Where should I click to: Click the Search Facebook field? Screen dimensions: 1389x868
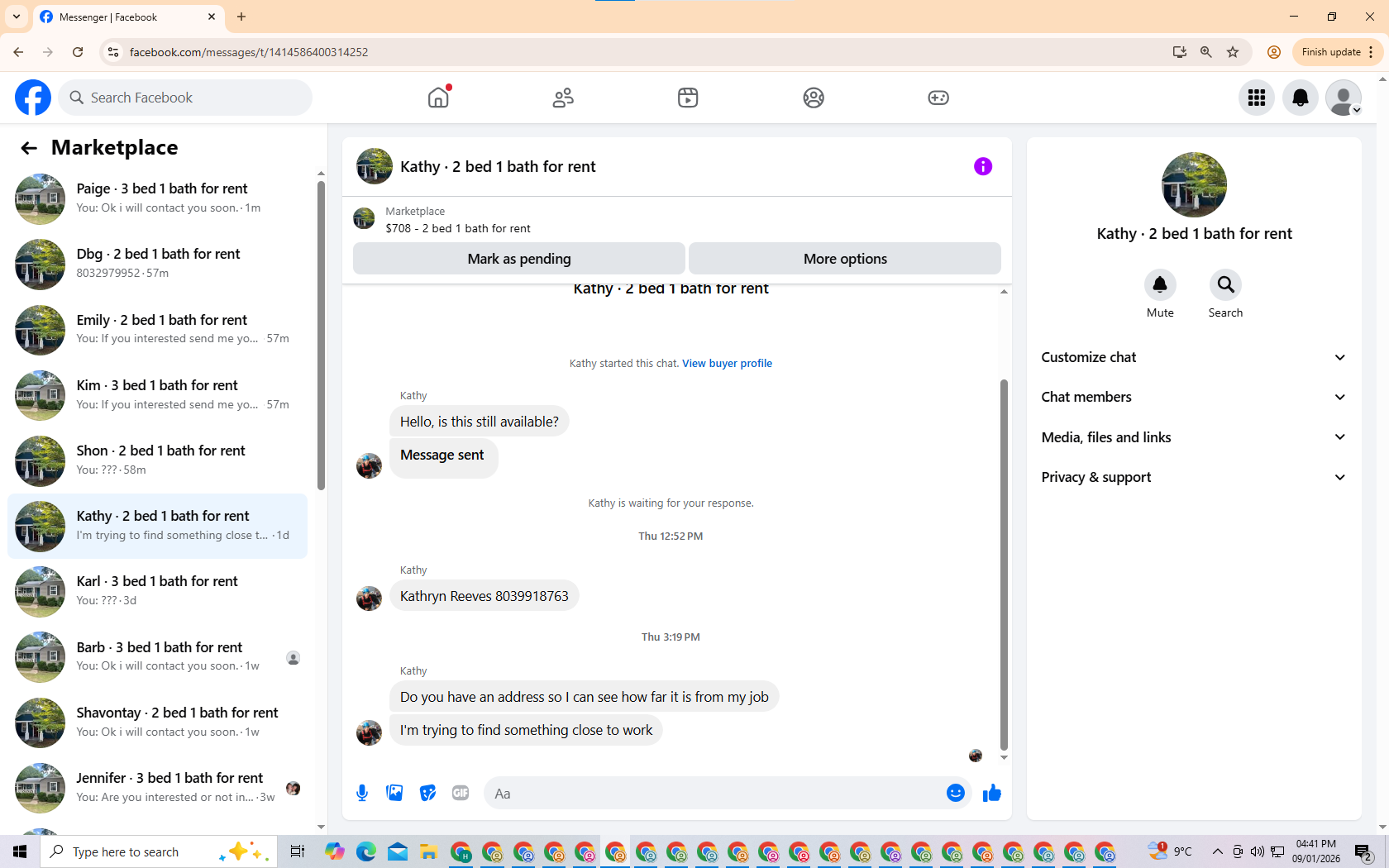186,98
